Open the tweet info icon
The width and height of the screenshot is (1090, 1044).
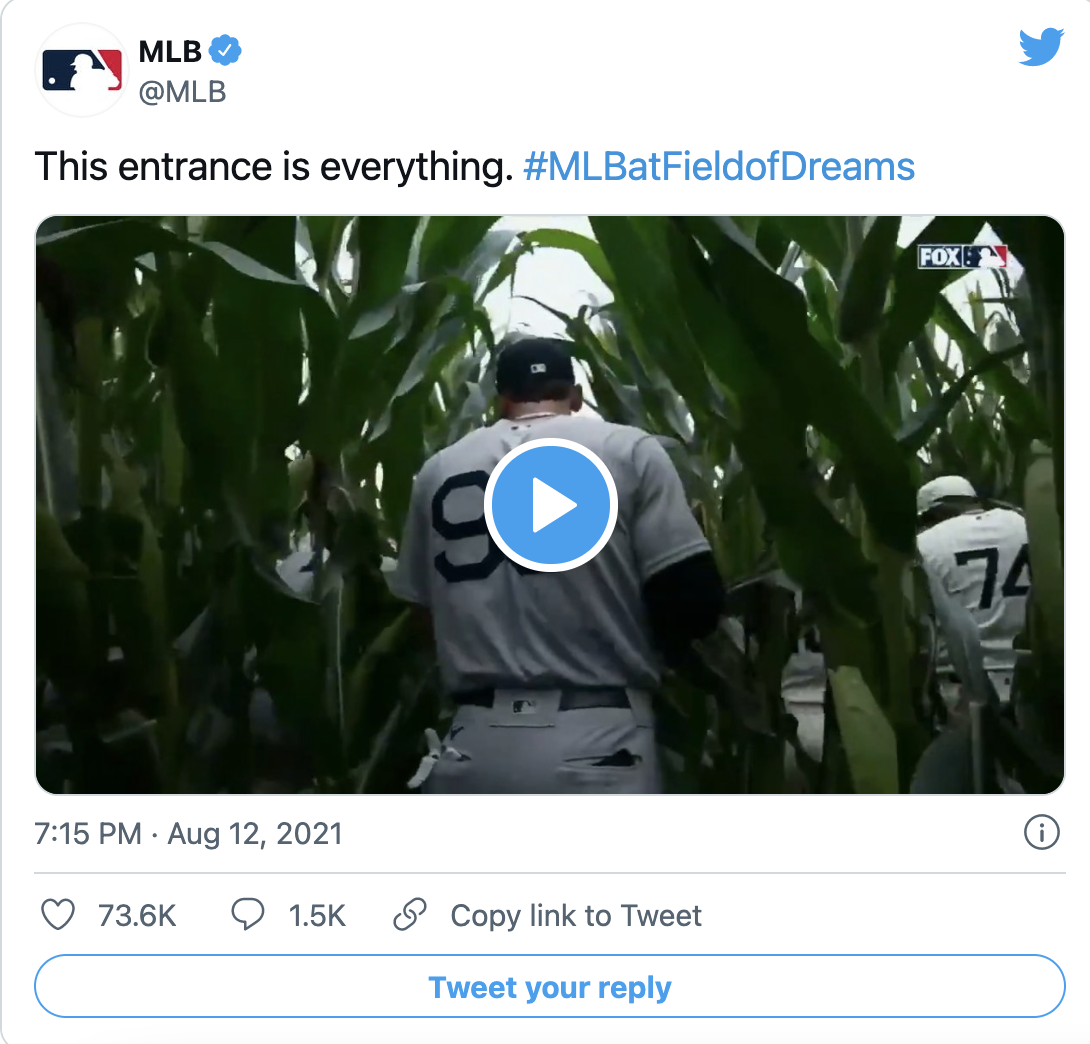1041,832
